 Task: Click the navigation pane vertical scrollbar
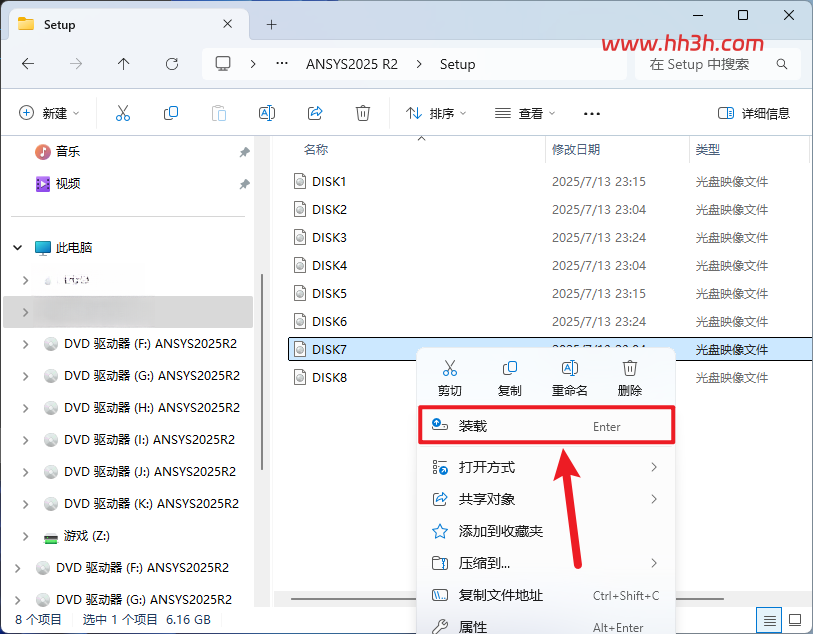point(262,372)
